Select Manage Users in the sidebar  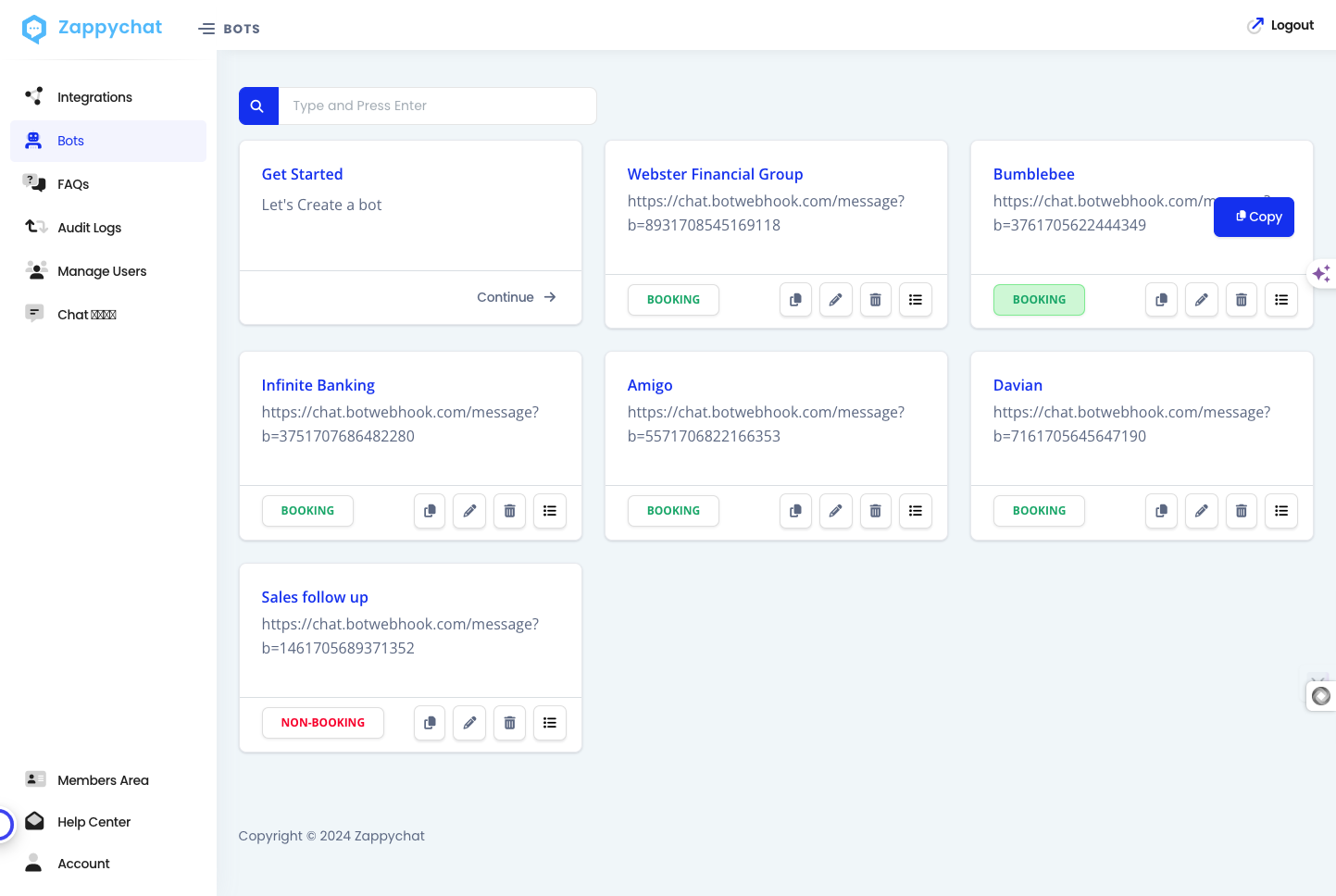[x=108, y=271]
